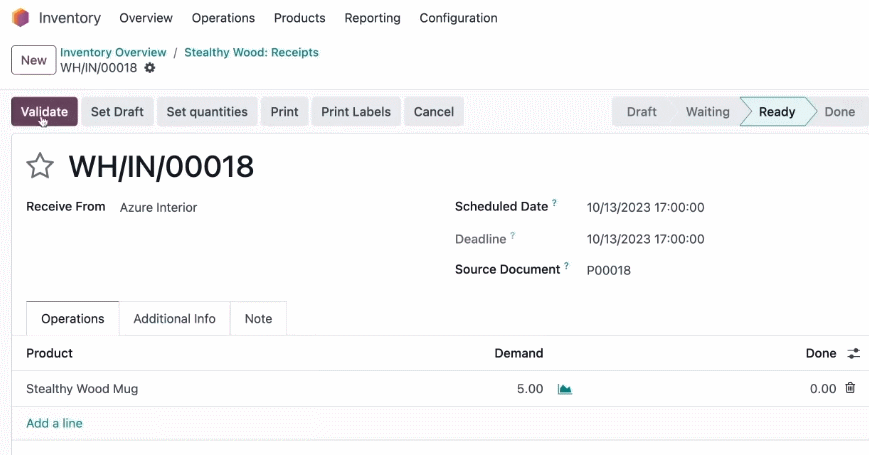Image resolution: width=869 pixels, height=455 pixels.
Task: Click the Deadline help question mark
Action: coord(513,236)
